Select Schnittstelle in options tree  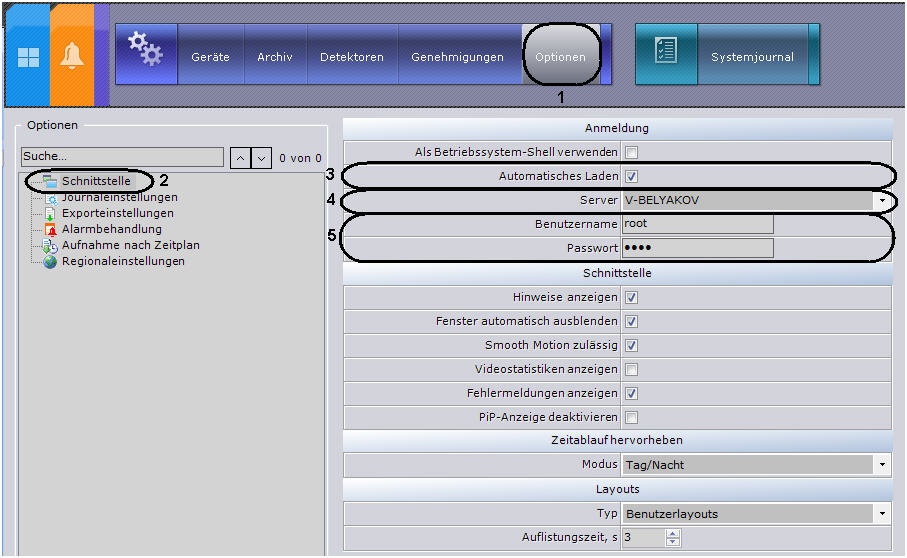[96, 181]
